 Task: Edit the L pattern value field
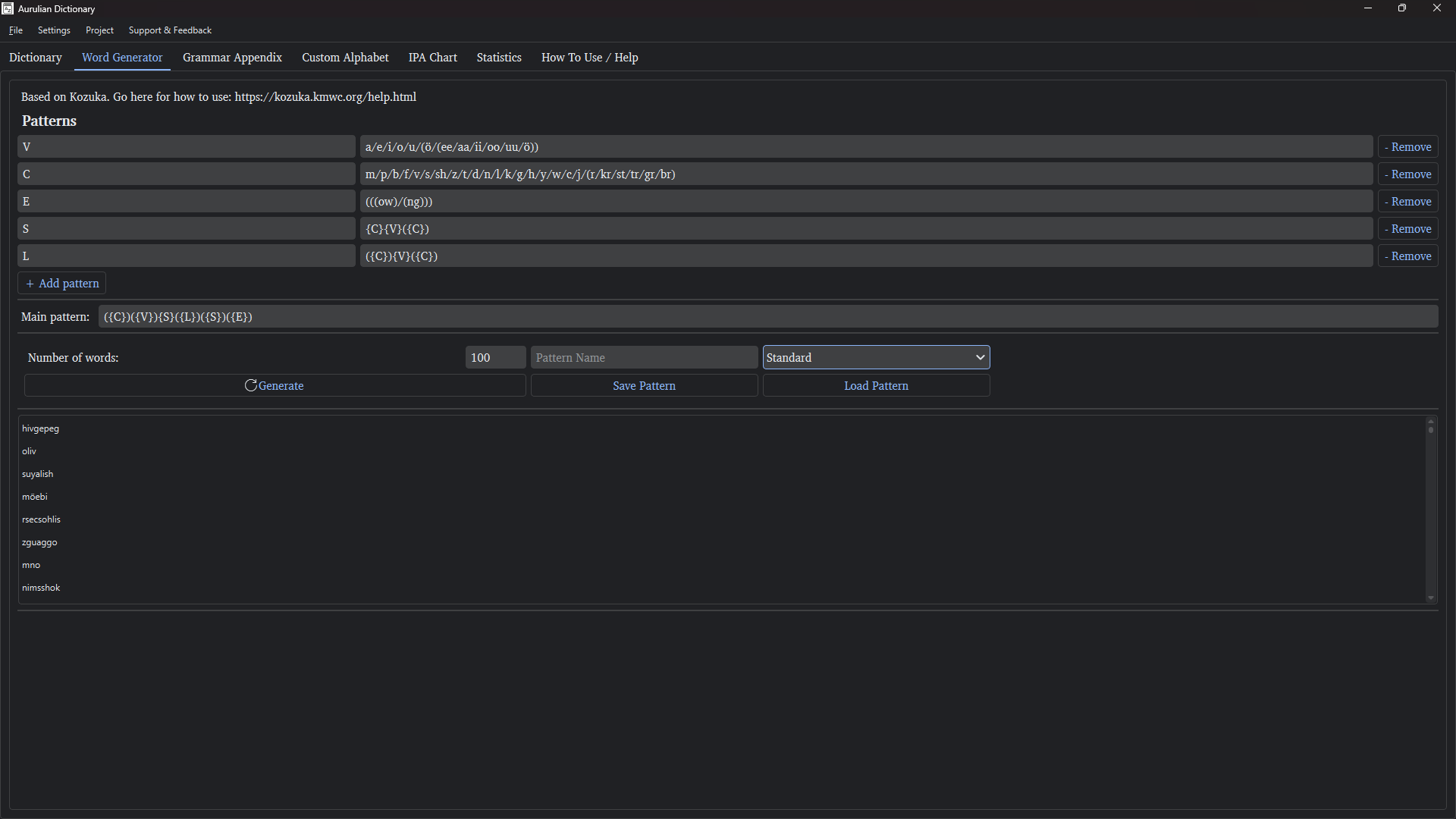click(866, 256)
